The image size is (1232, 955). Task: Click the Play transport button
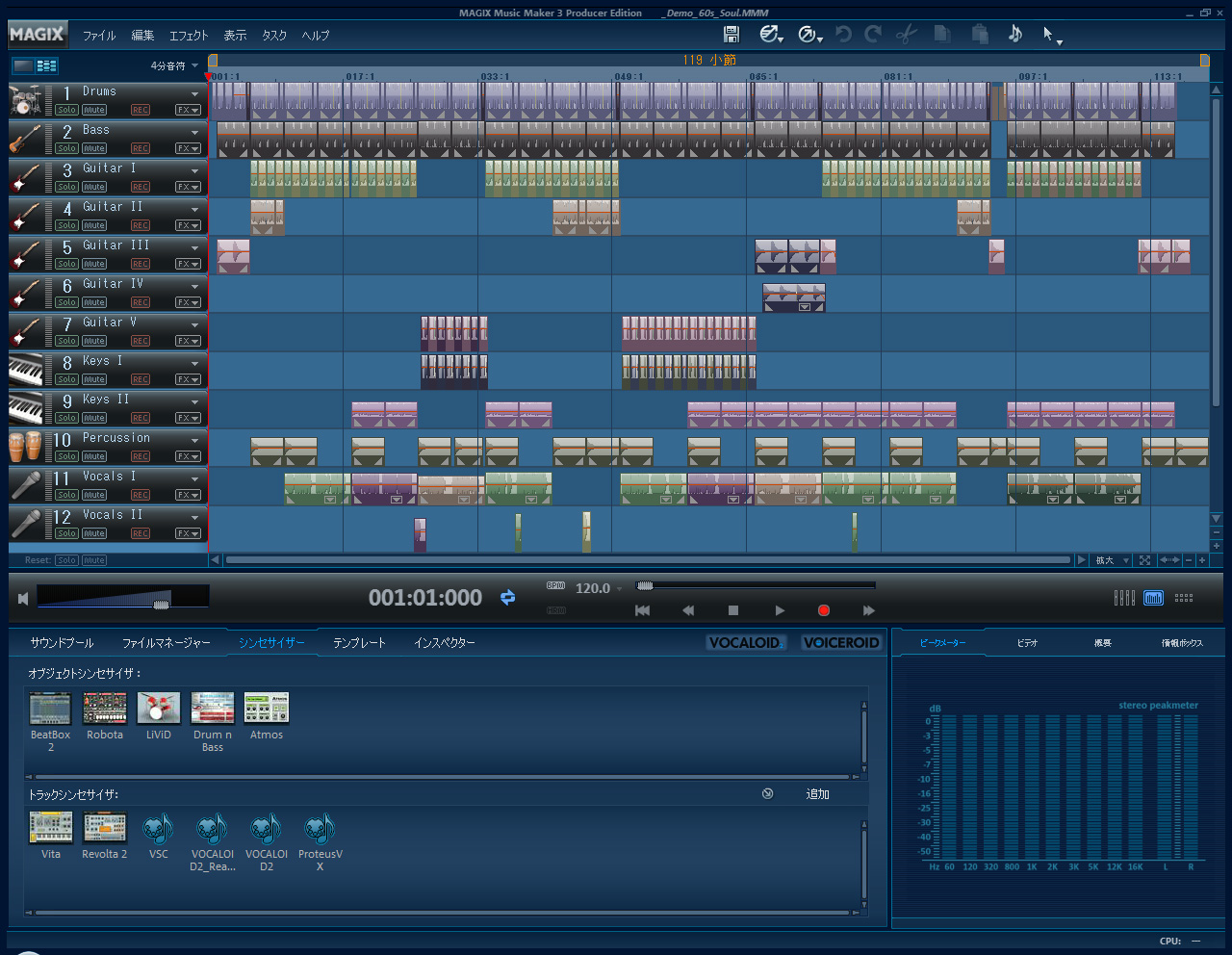coord(780,610)
